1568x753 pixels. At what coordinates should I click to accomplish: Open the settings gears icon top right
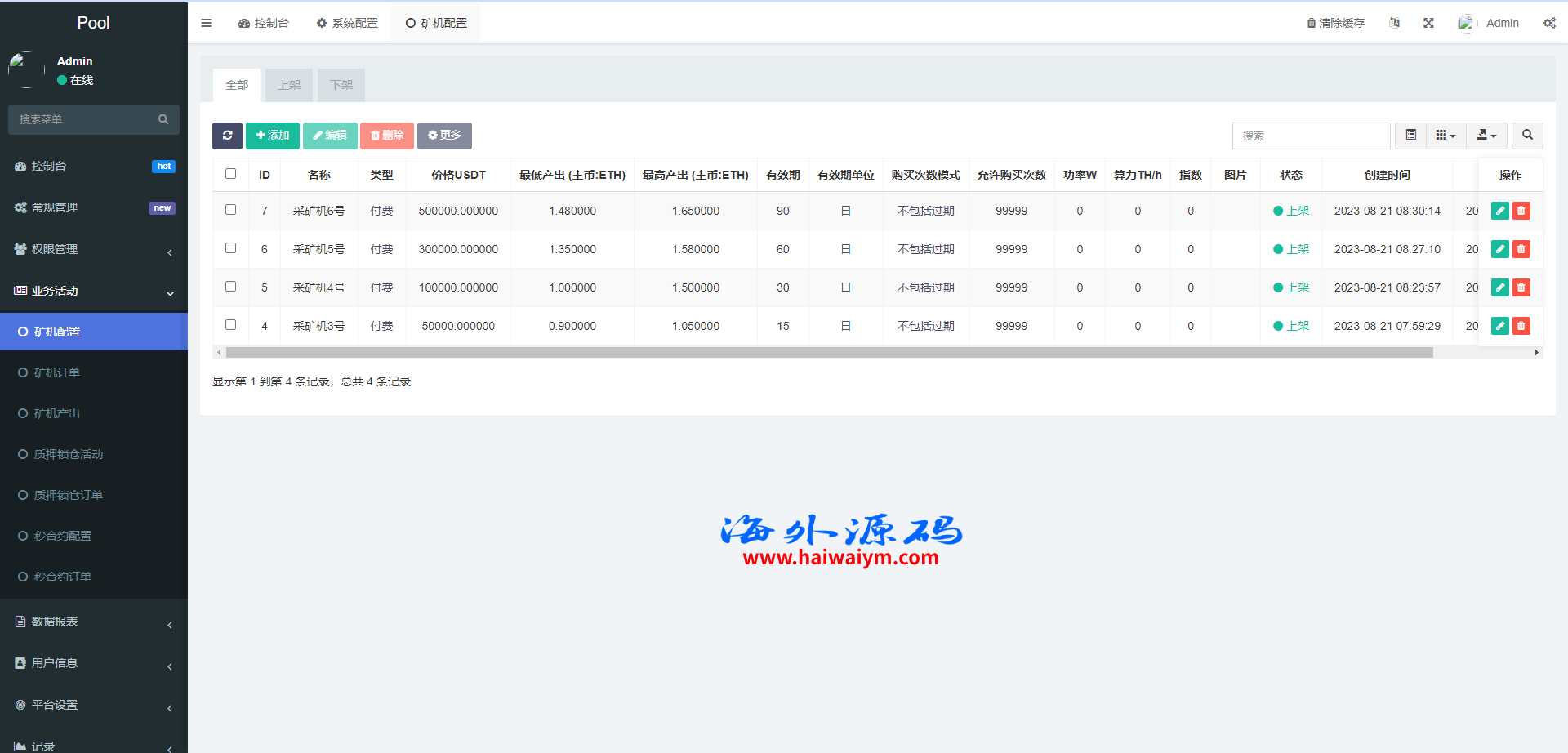1549,23
